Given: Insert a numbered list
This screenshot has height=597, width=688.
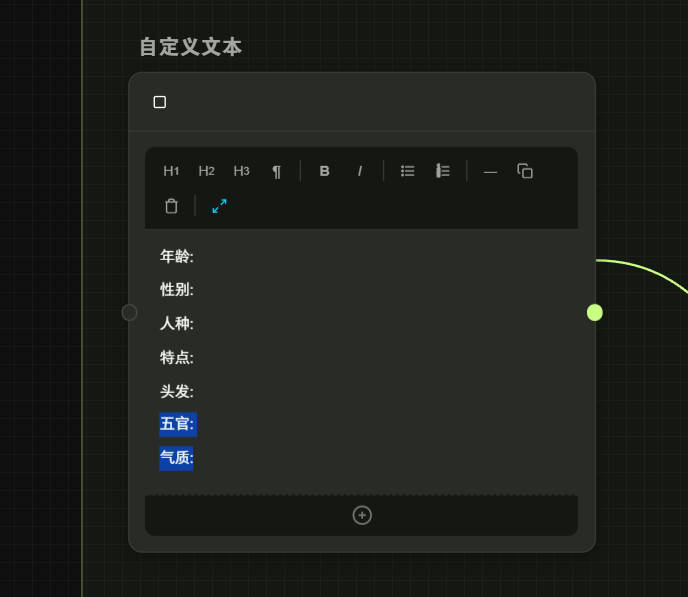Looking at the screenshot, I should (x=443, y=171).
